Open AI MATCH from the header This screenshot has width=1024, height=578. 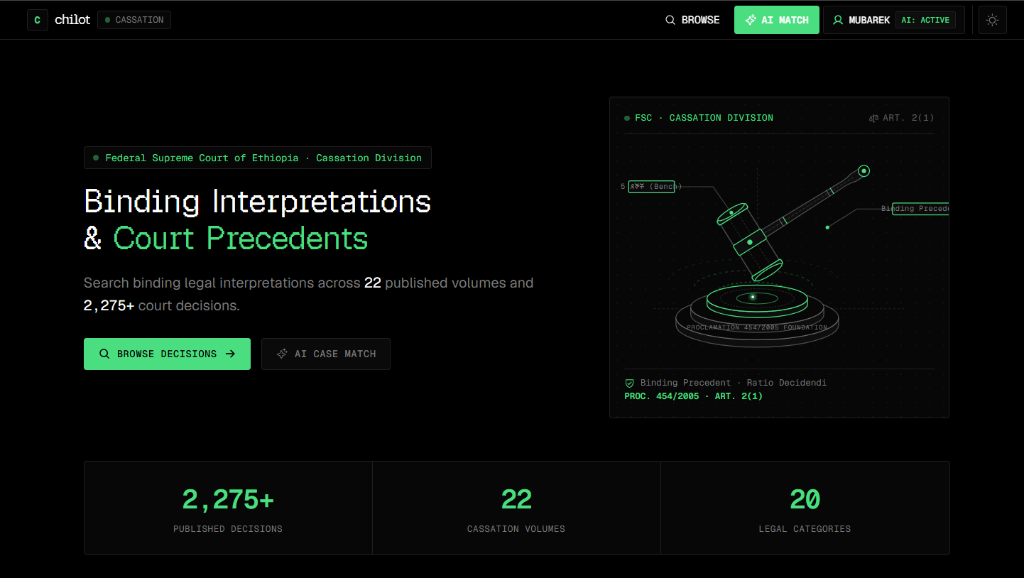point(776,20)
